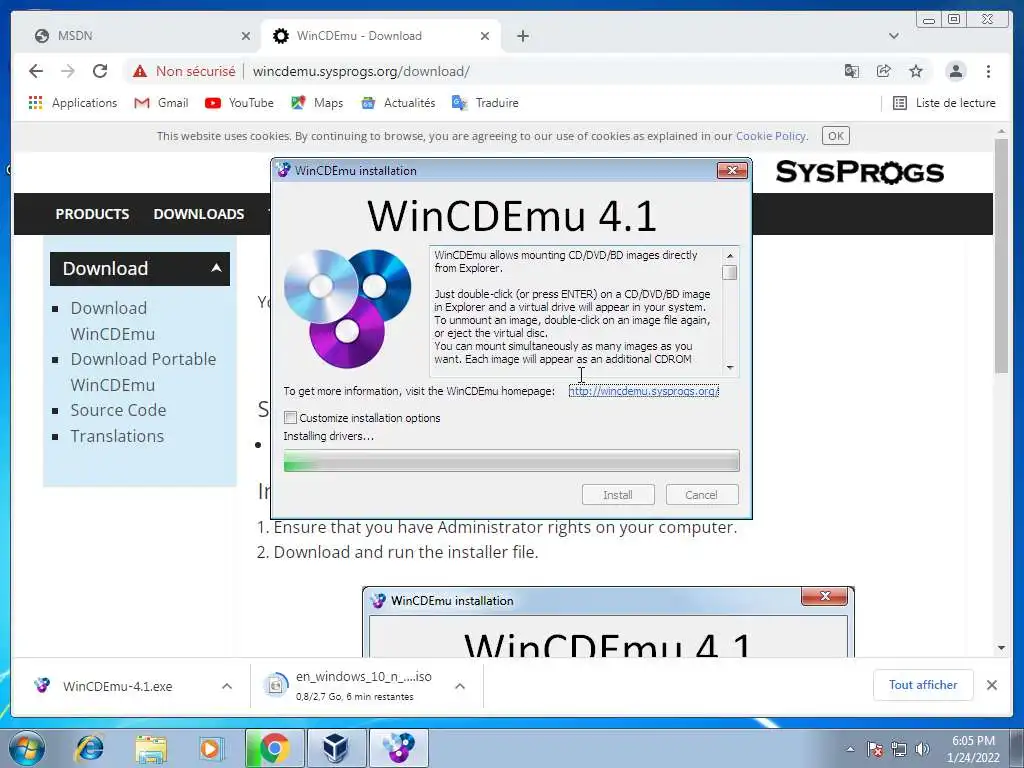The width and height of the screenshot is (1024, 768).
Task: Open the Maps bookmark
Action: (x=317, y=103)
